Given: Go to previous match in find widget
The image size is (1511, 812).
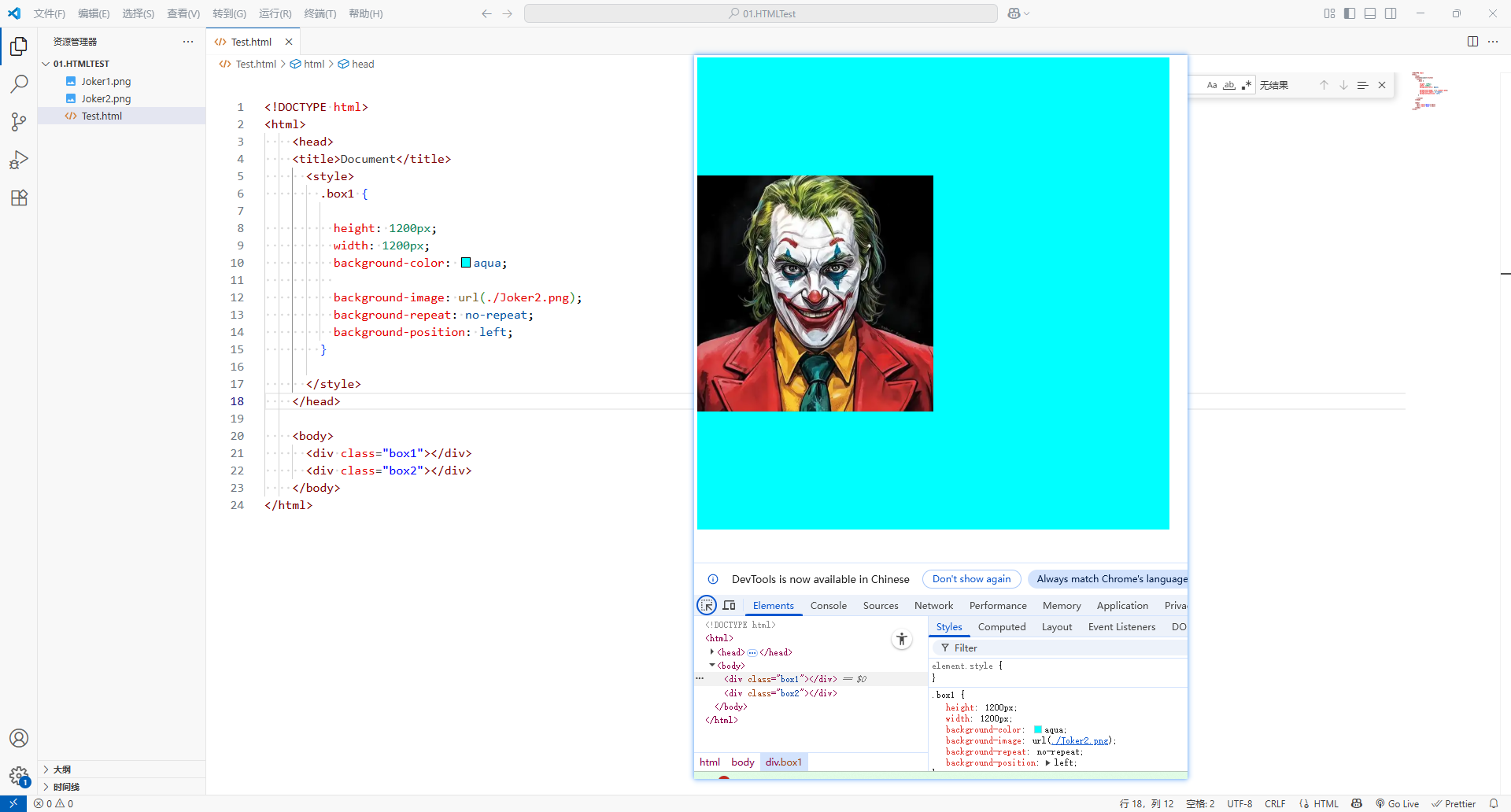Looking at the screenshot, I should 1324,85.
